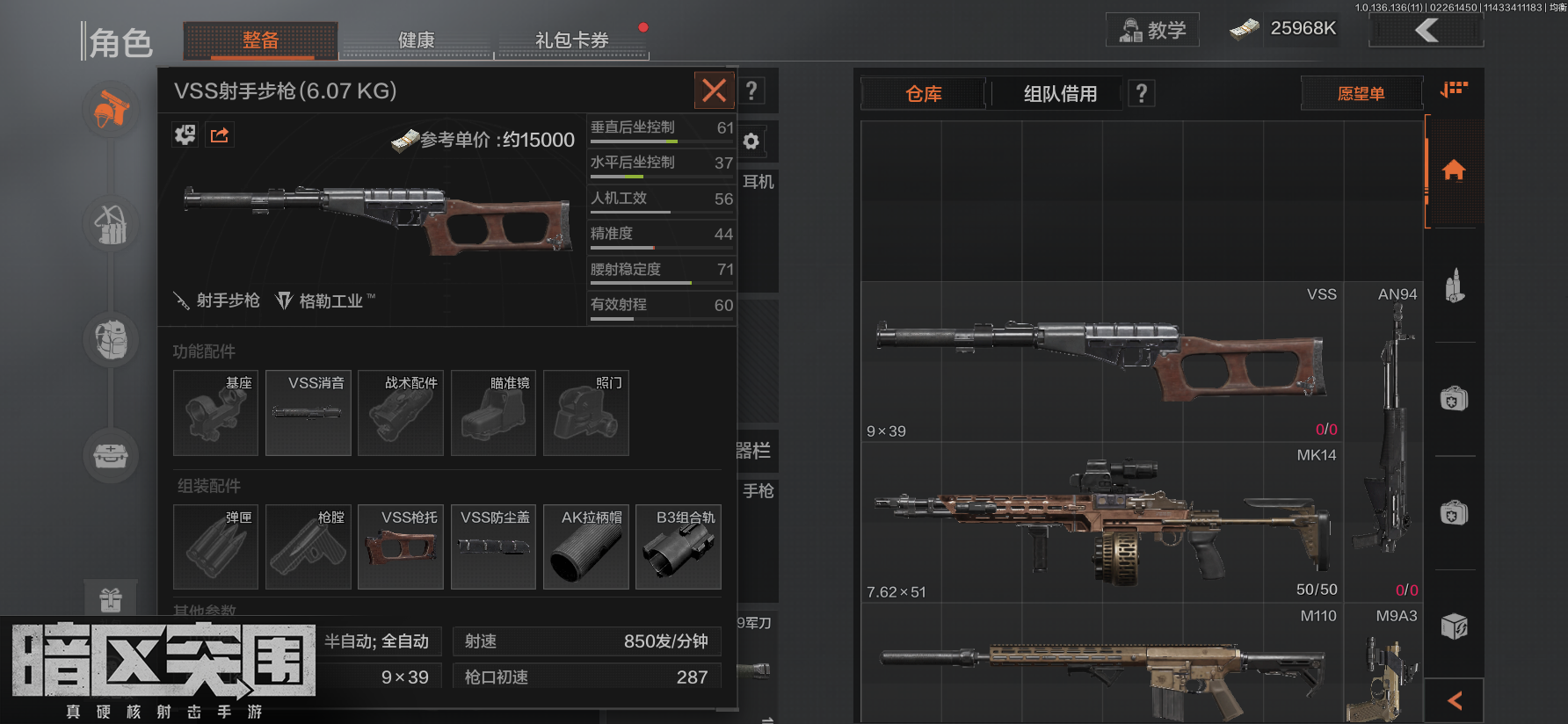Select the 枪膛 chamber slot
1568x724 pixels.
point(309,547)
